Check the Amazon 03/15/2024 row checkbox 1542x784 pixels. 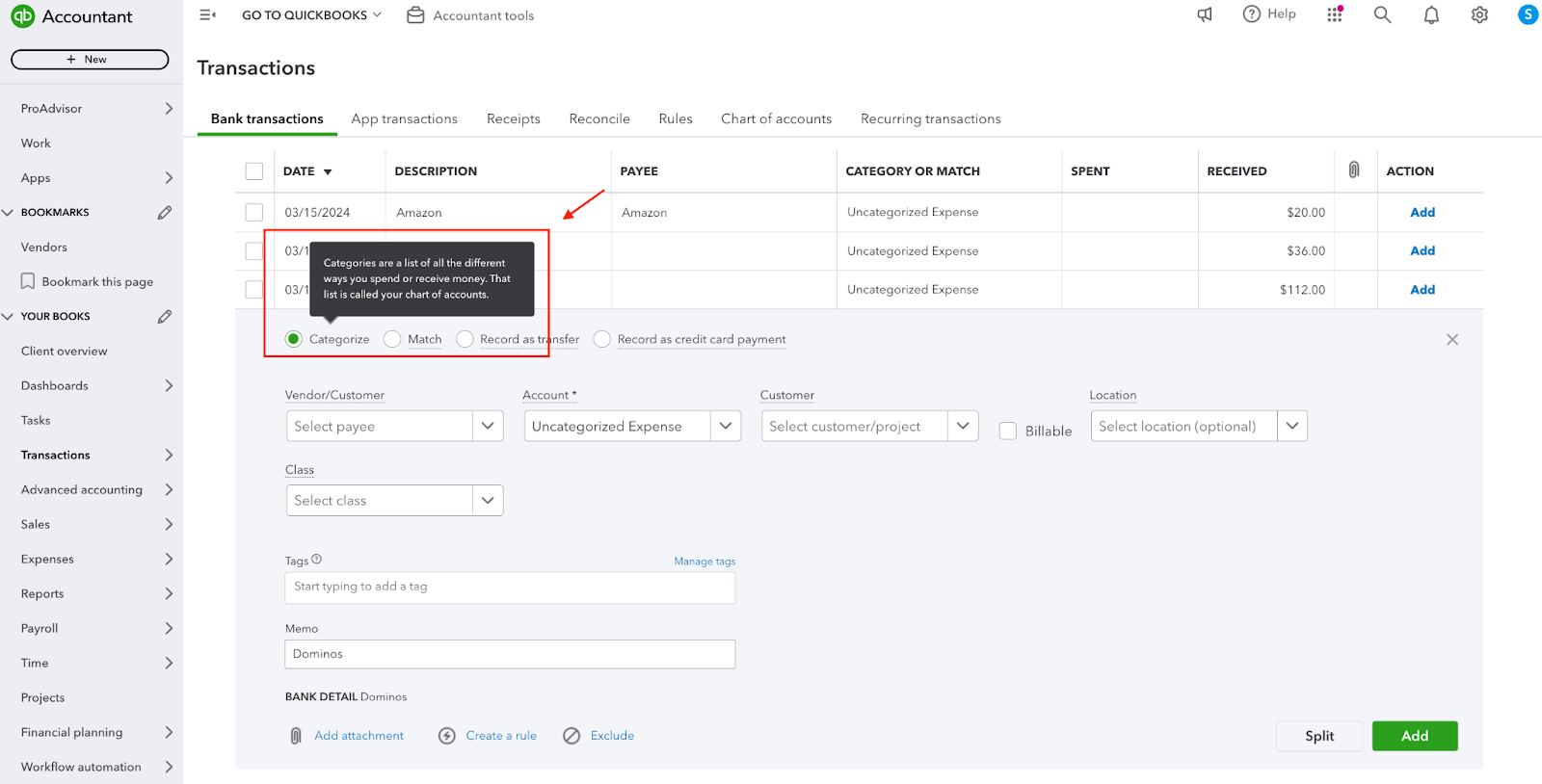click(x=254, y=212)
